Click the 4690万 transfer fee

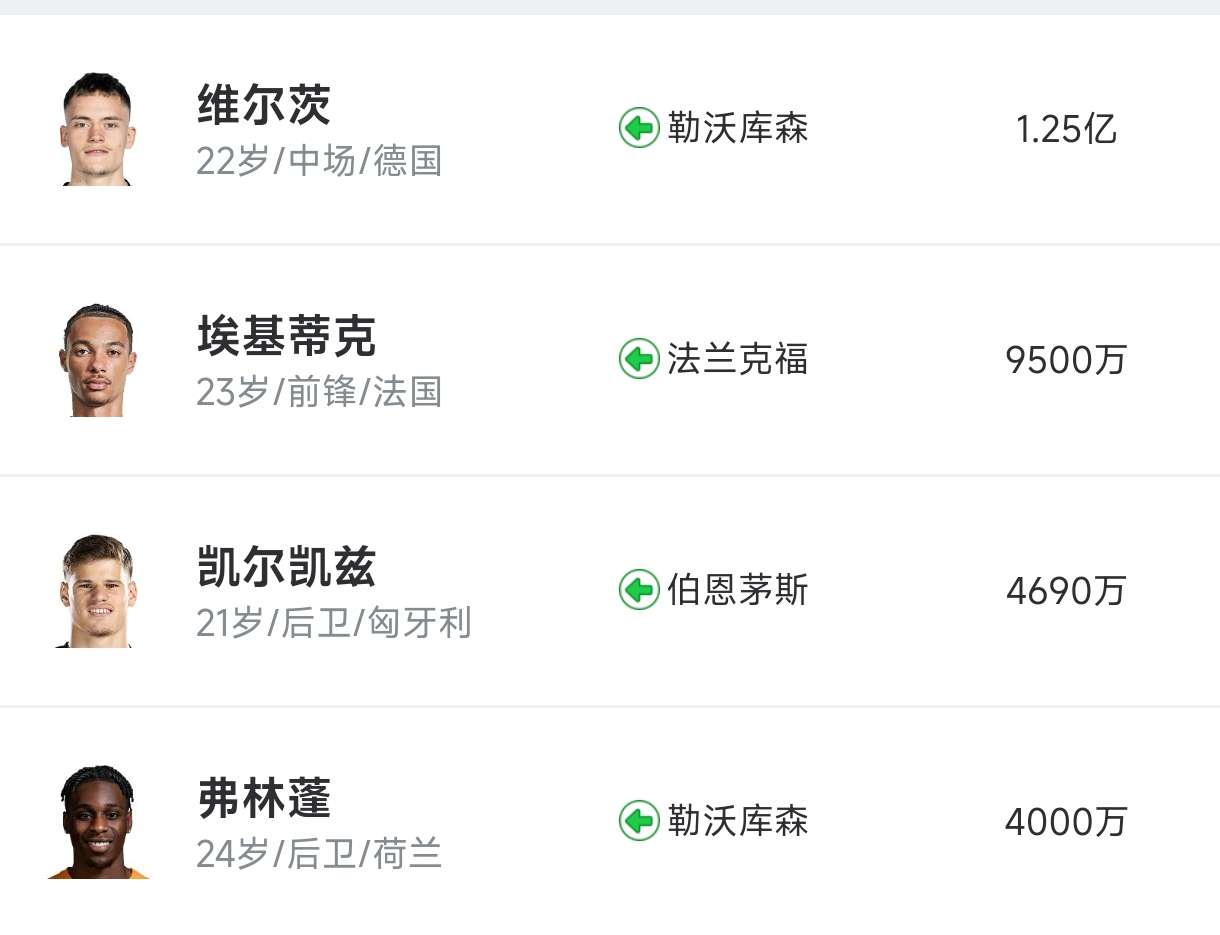pyautogui.click(x=1066, y=591)
